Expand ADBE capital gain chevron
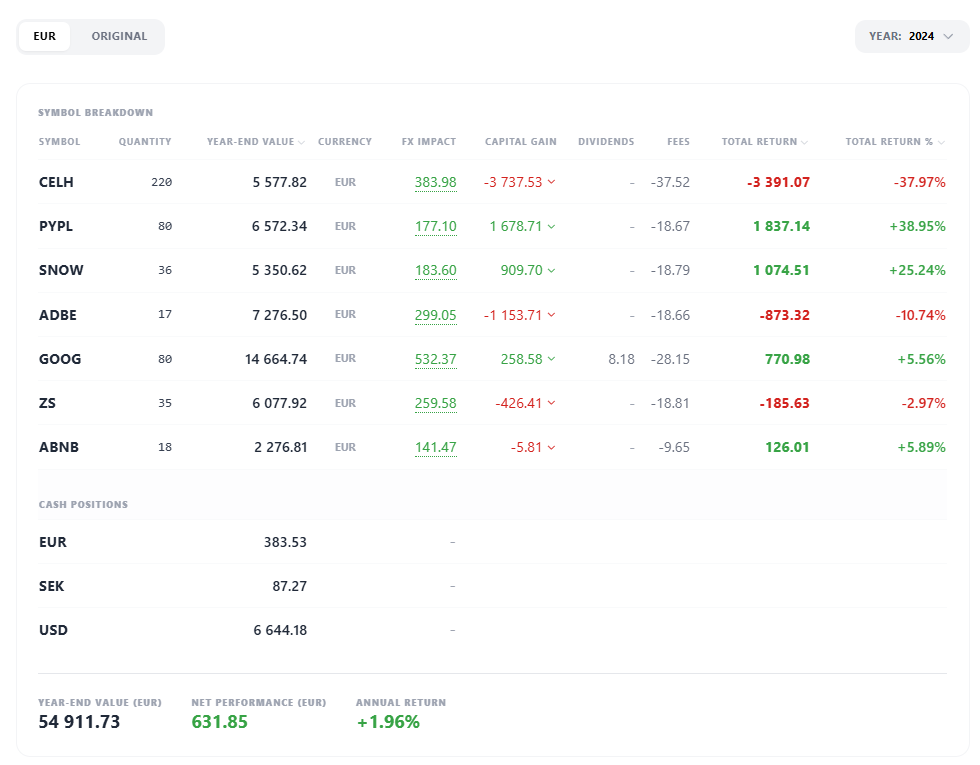 [x=551, y=315]
